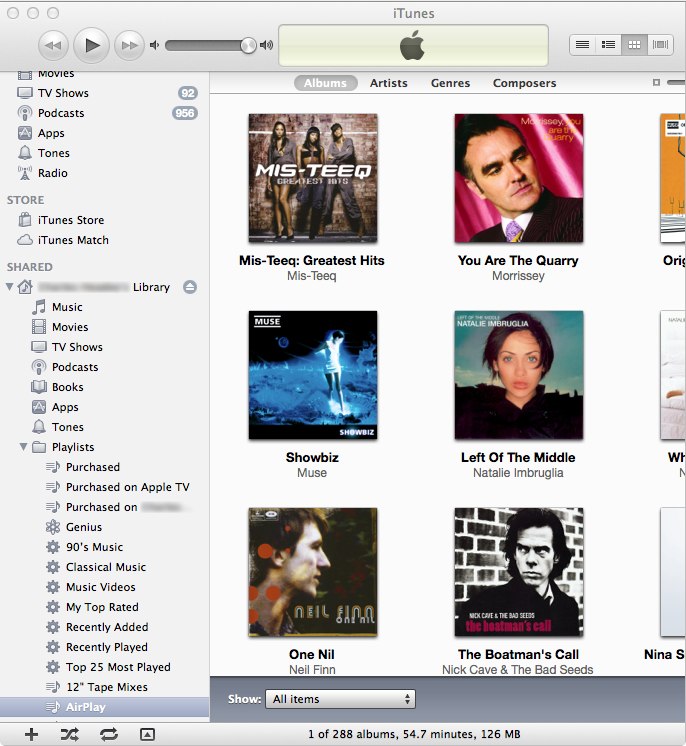Select the Recently Added playlist
686x746 pixels.
click(107, 627)
